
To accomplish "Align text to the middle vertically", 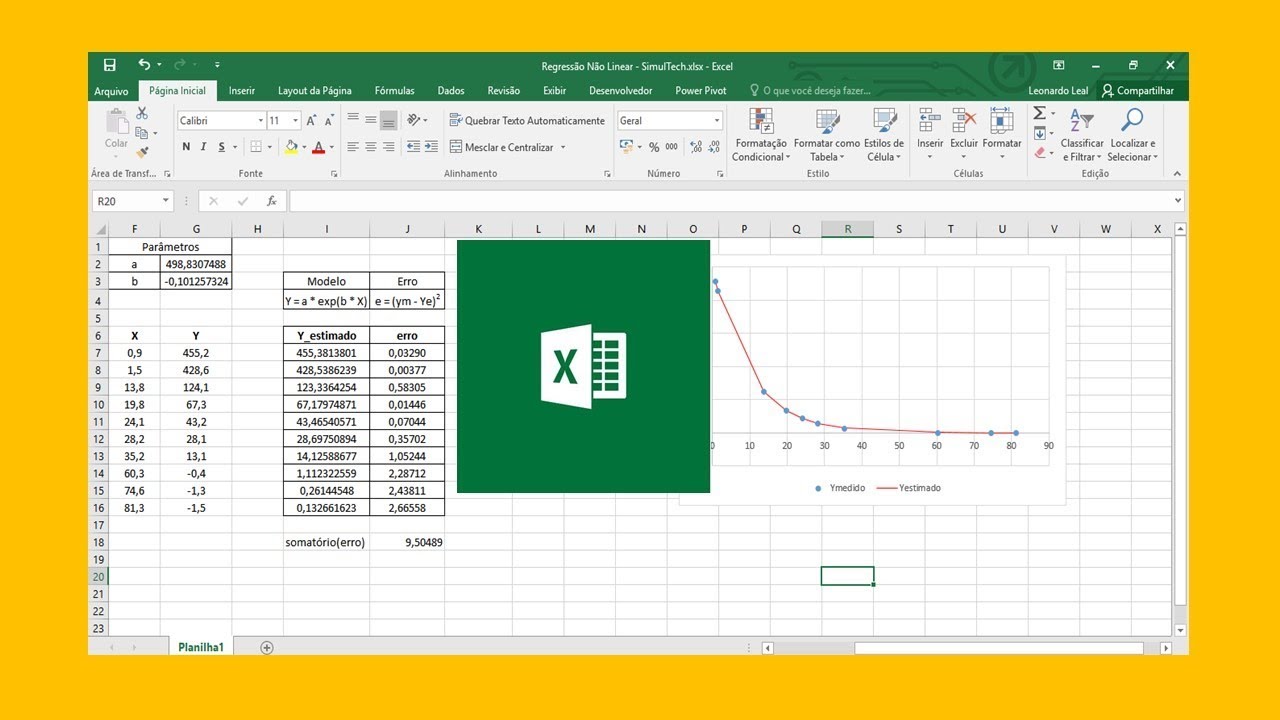I will point(371,120).
